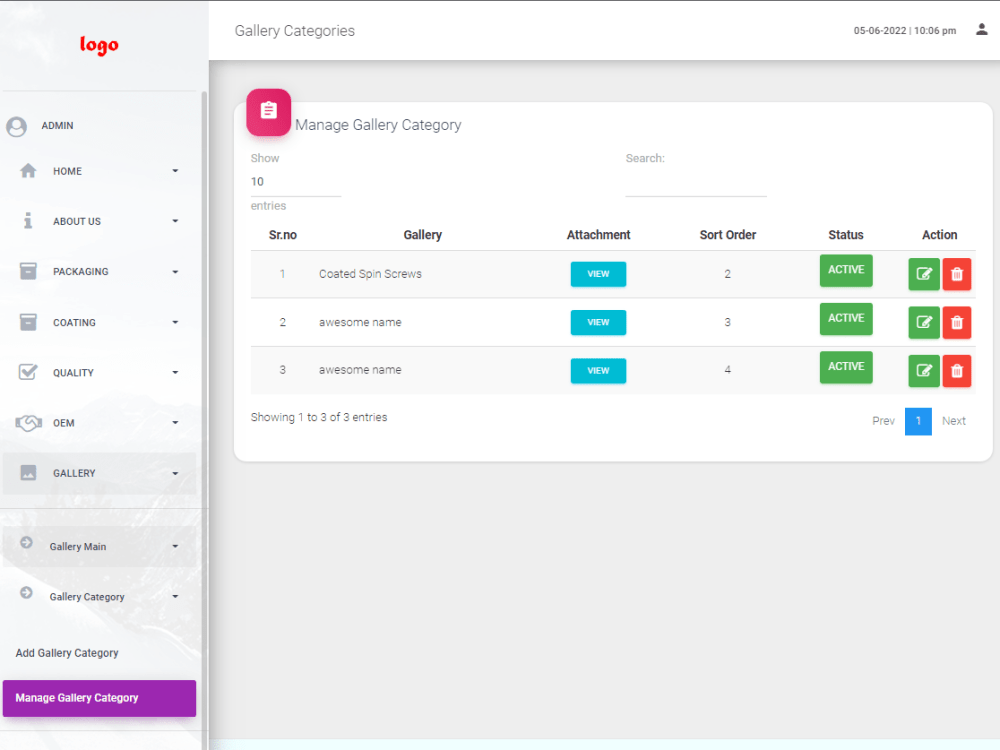Click the Home house icon
Image resolution: width=1000 pixels, height=750 pixels.
[28, 171]
